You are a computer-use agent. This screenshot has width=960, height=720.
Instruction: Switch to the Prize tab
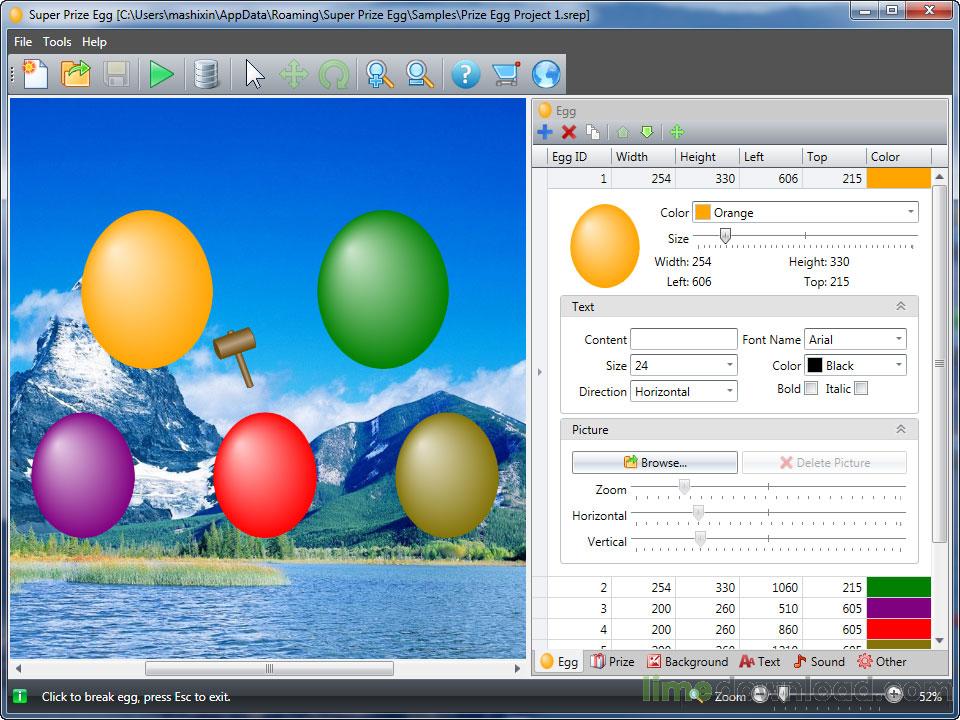612,662
